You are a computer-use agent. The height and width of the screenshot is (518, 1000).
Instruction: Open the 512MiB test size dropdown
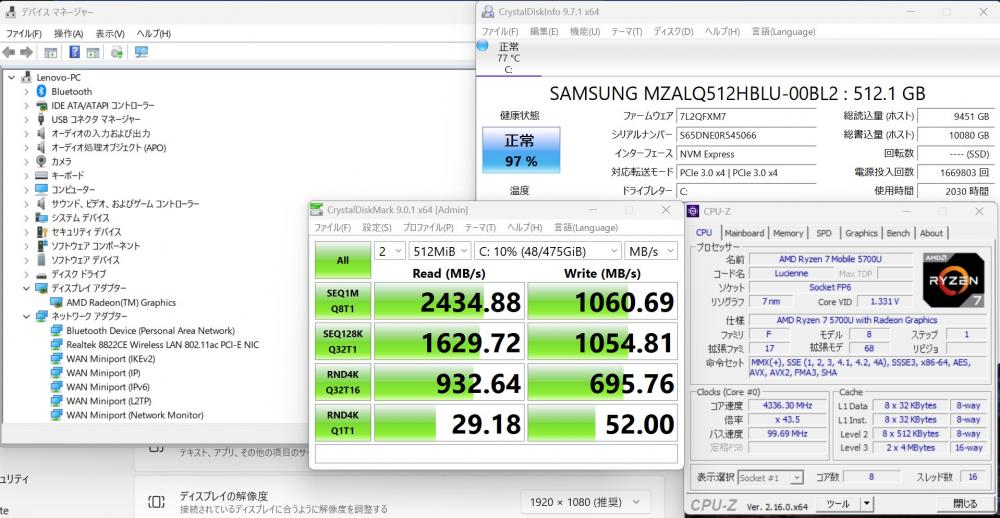[x=440, y=251]
